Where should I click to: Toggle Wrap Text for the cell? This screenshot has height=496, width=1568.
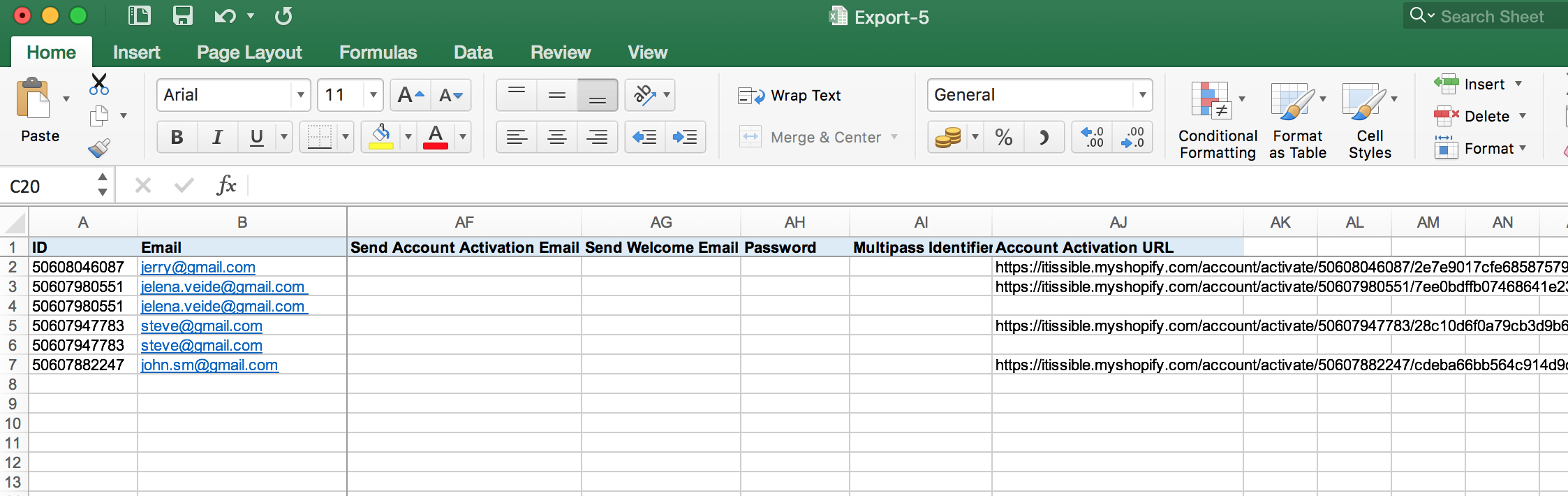click(790, 96)
